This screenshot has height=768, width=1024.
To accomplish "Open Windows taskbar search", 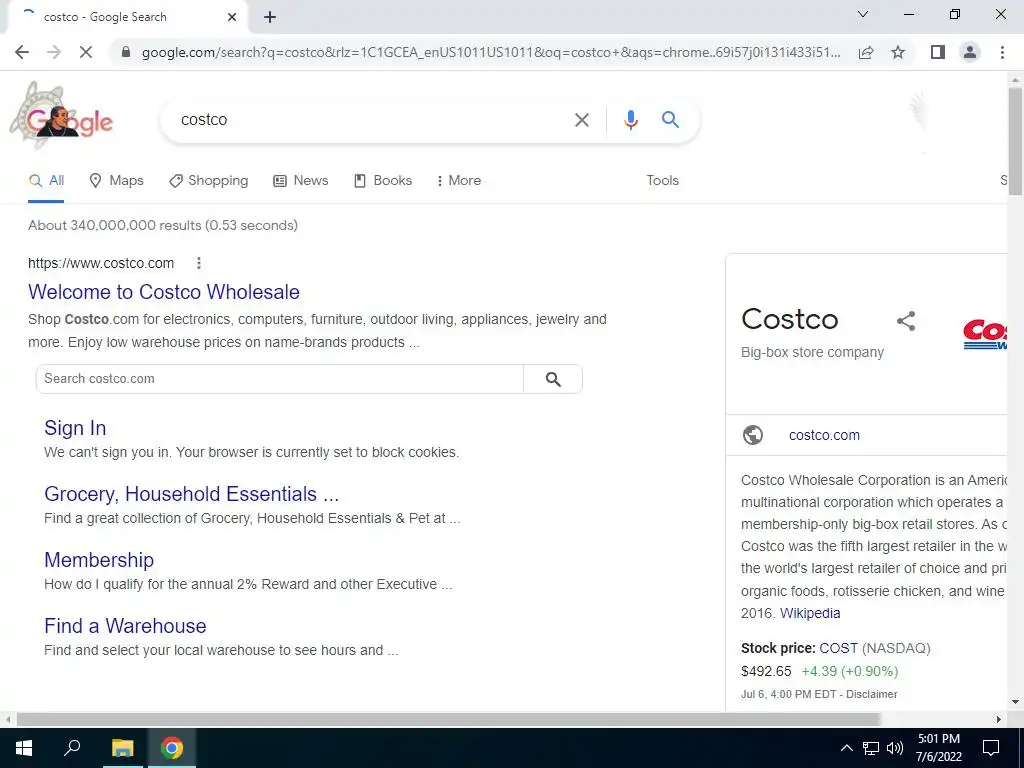I will pos(72,748).
